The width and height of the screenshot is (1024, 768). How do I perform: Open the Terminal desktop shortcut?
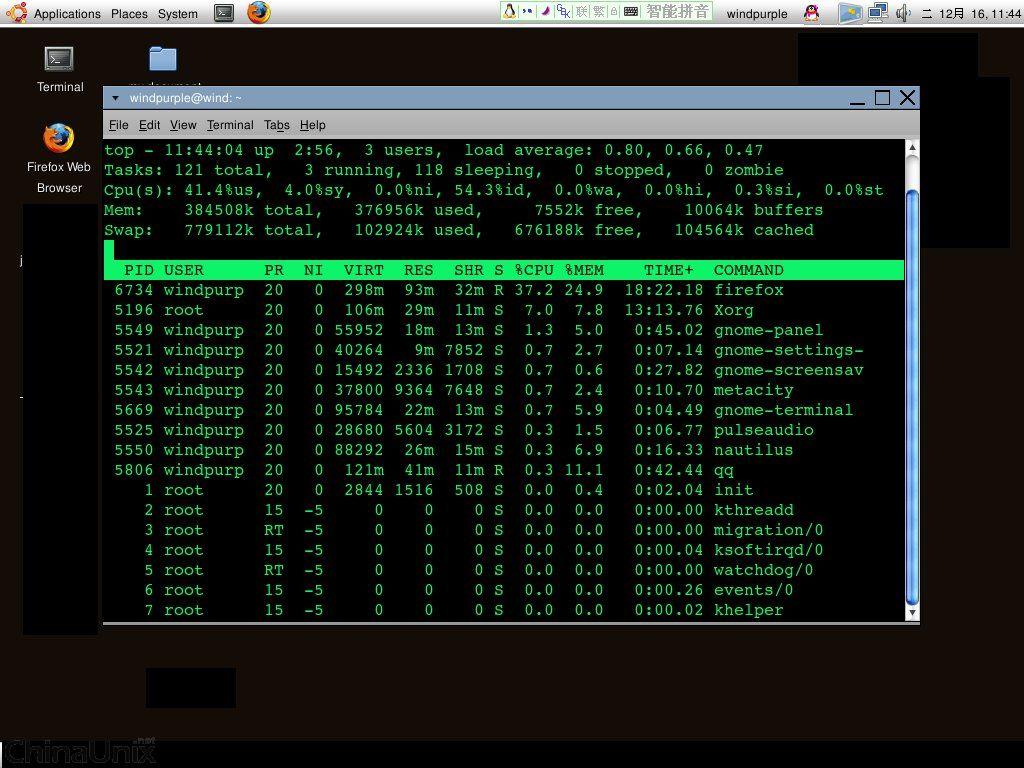click(59, 69)
